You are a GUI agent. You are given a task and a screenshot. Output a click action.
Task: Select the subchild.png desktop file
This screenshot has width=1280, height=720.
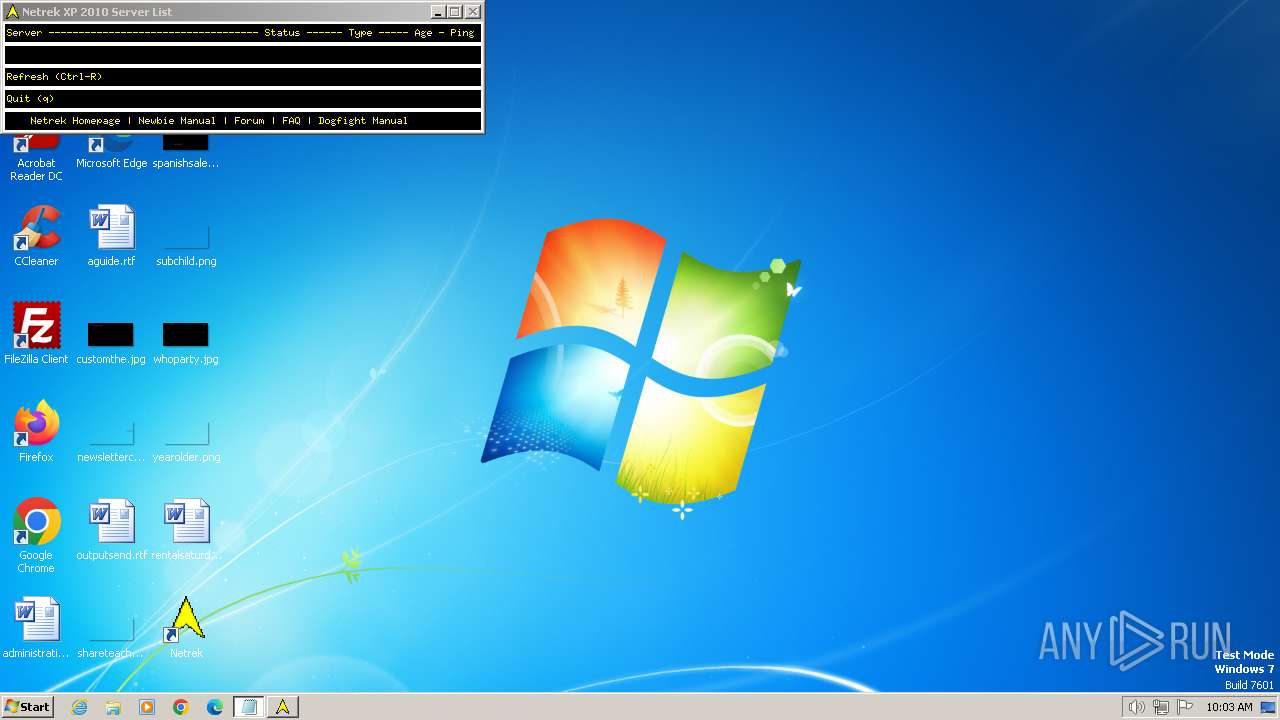(x=186, y=243)
